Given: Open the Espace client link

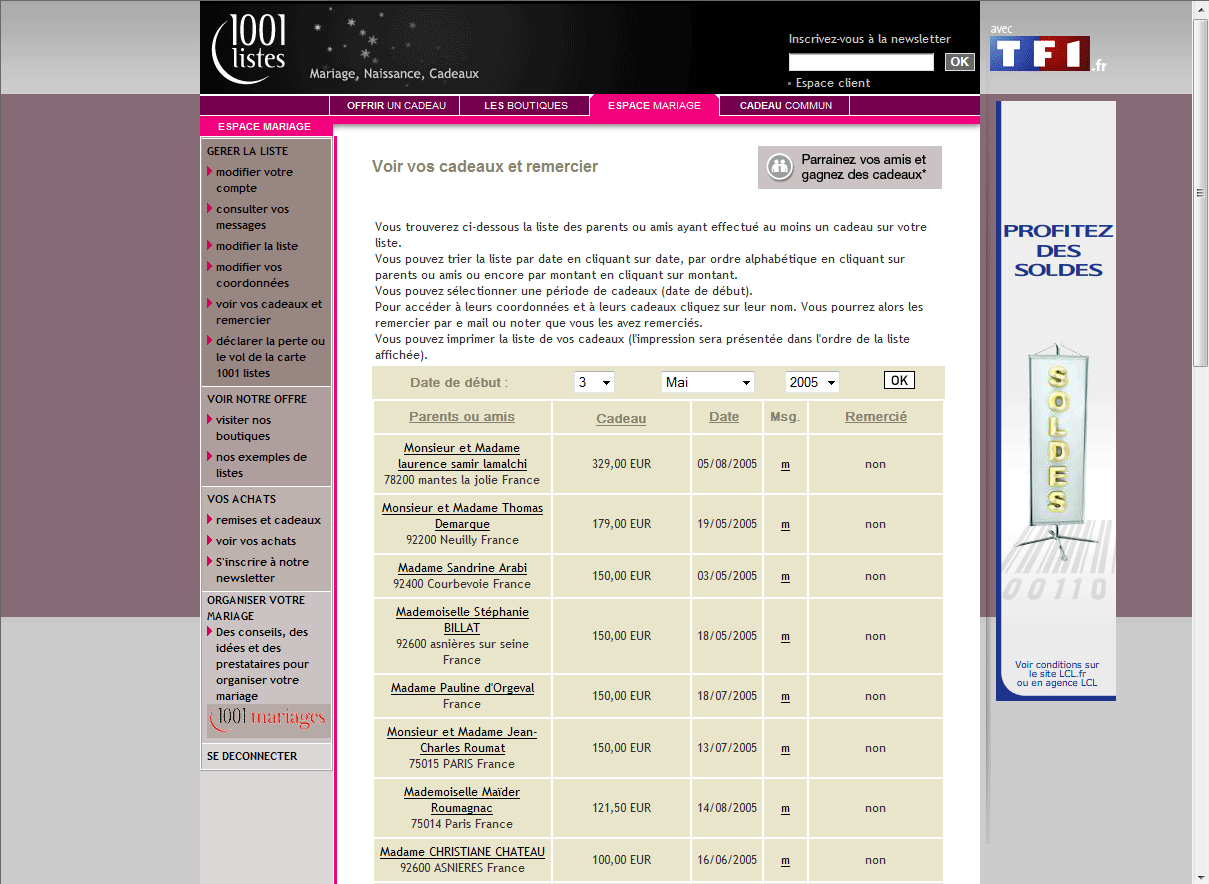Looking at the screenshot, I should tap(833, 83).
